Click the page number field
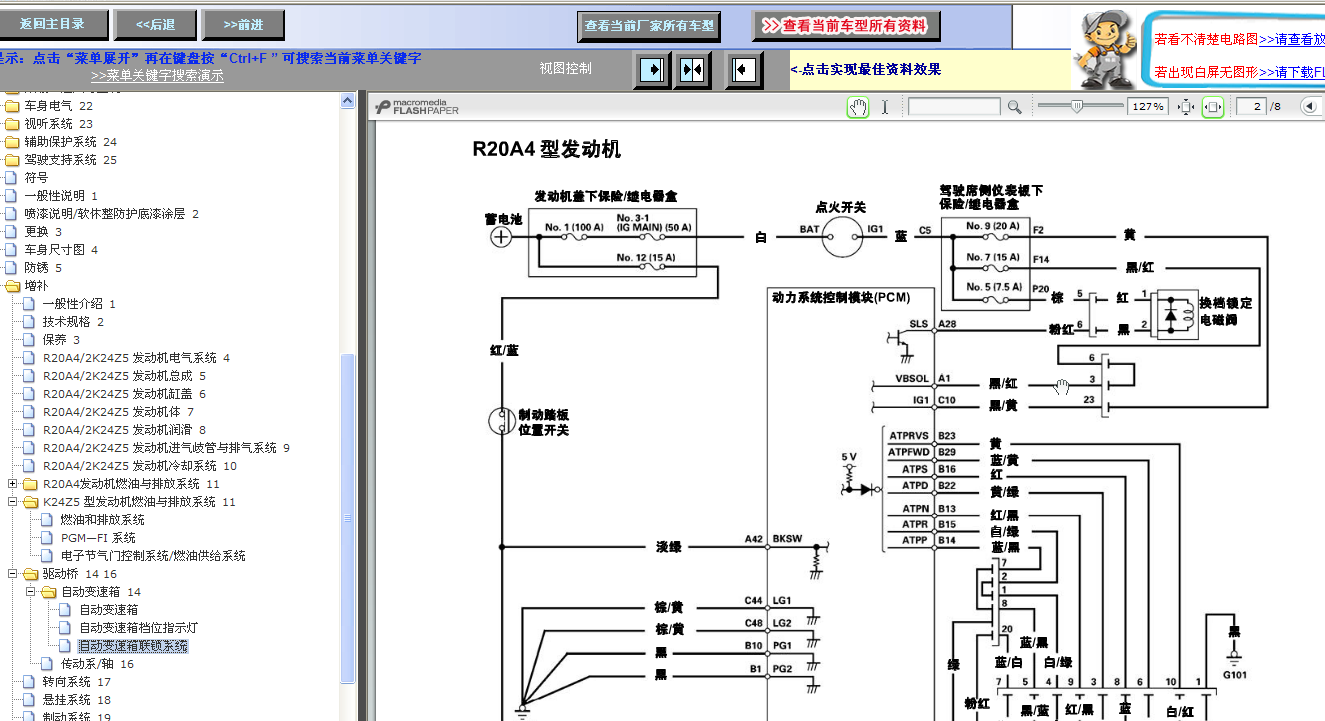Viewport: 1325px width, 721px height. (1251, 107)
